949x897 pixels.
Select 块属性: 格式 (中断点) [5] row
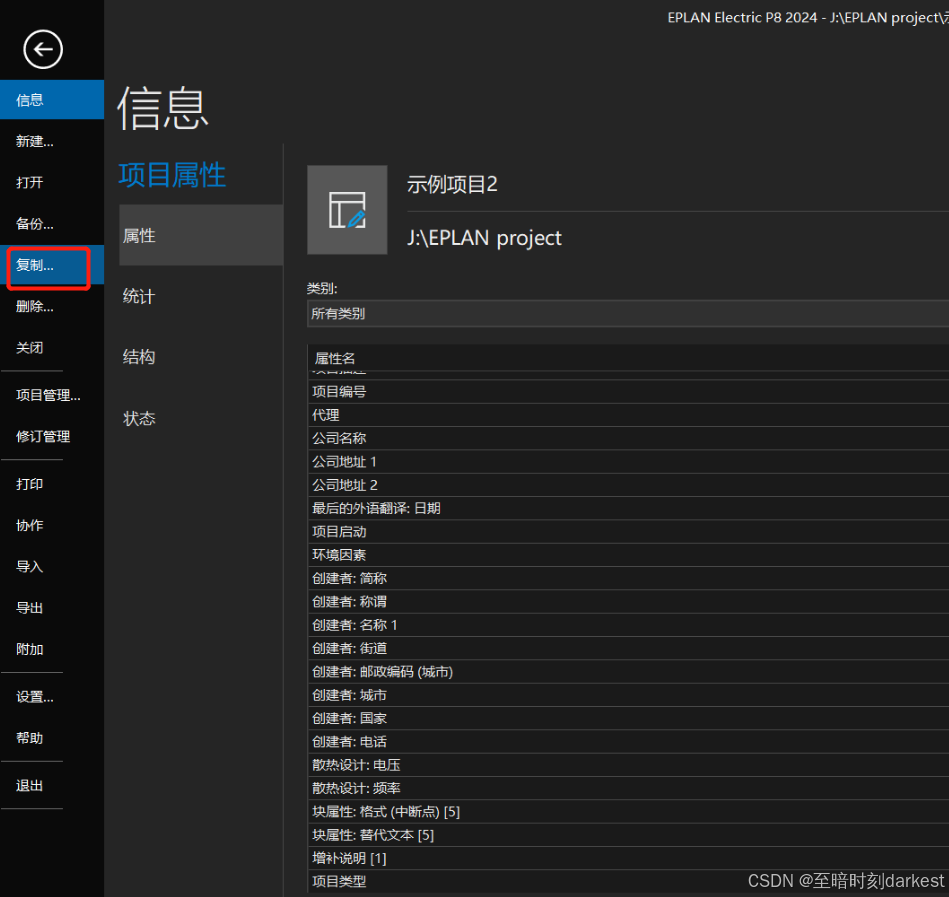[x=628, y=812]
